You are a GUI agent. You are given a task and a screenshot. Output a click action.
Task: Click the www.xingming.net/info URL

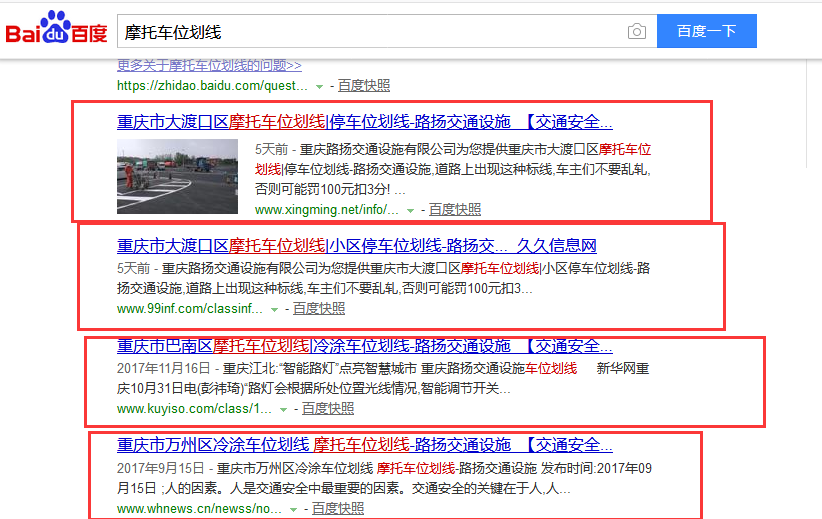(x=327, y=210)
